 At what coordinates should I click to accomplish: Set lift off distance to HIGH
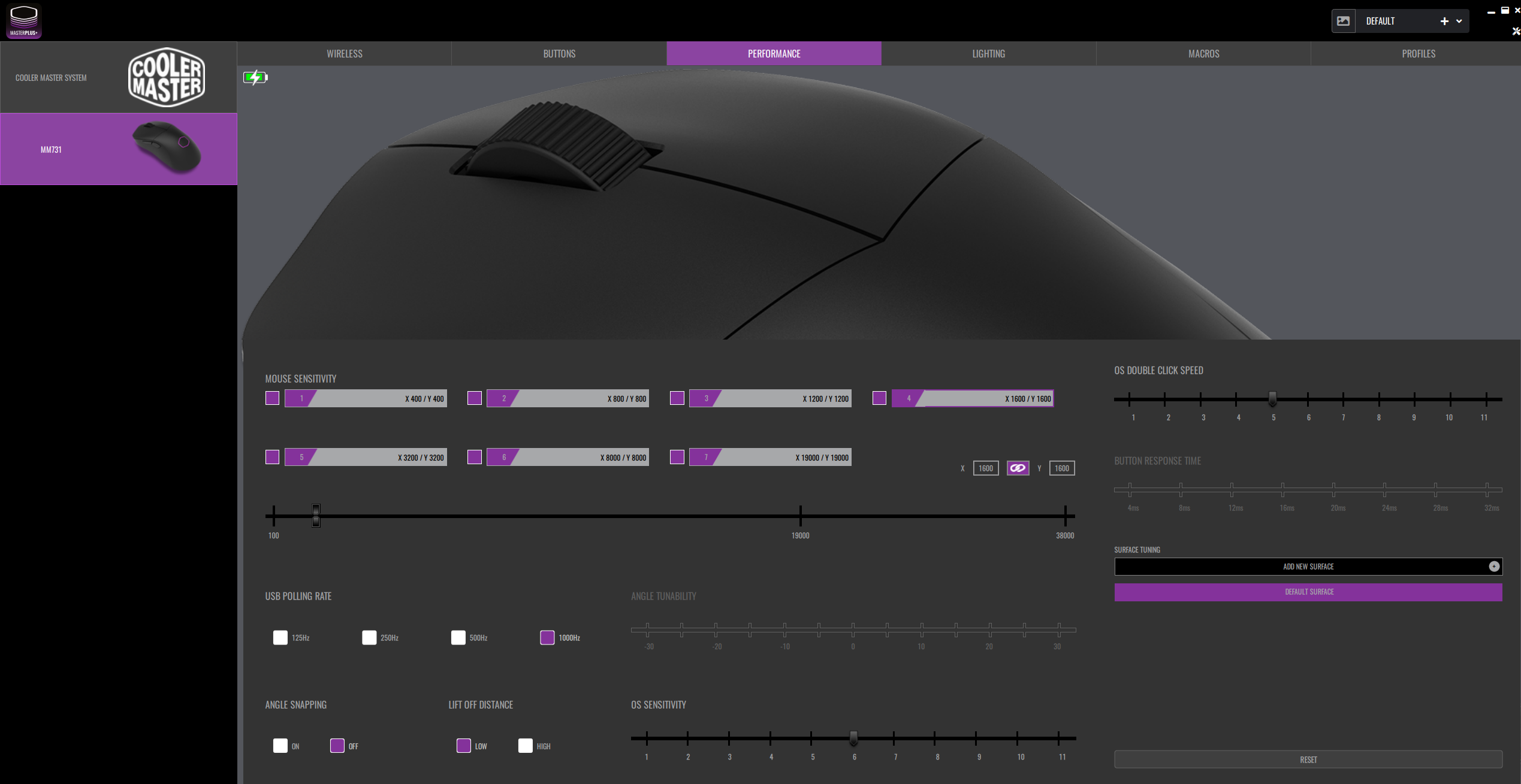525,746
